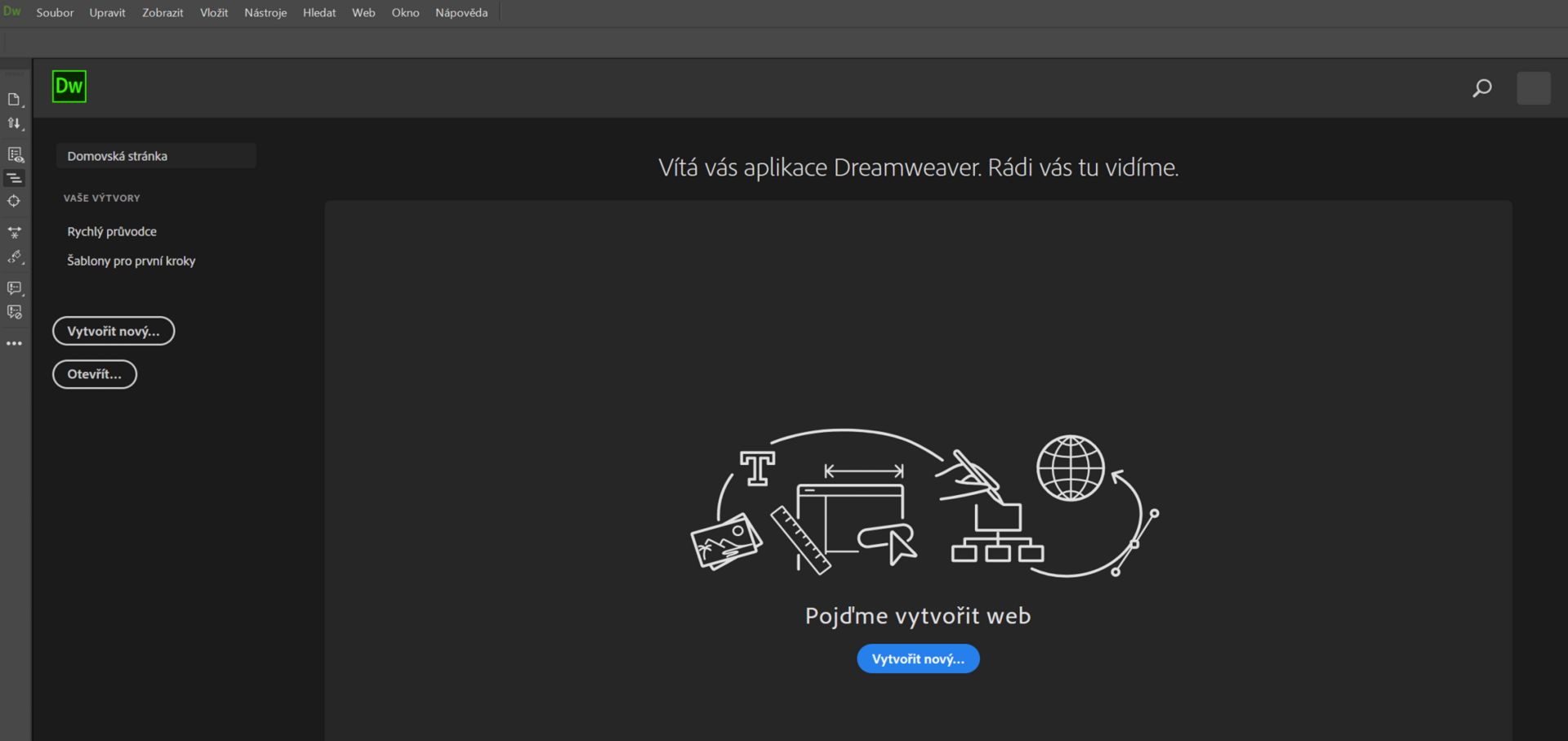Click the Get/Put file transfer arrows icon
1568x741 pixels.
15,123
